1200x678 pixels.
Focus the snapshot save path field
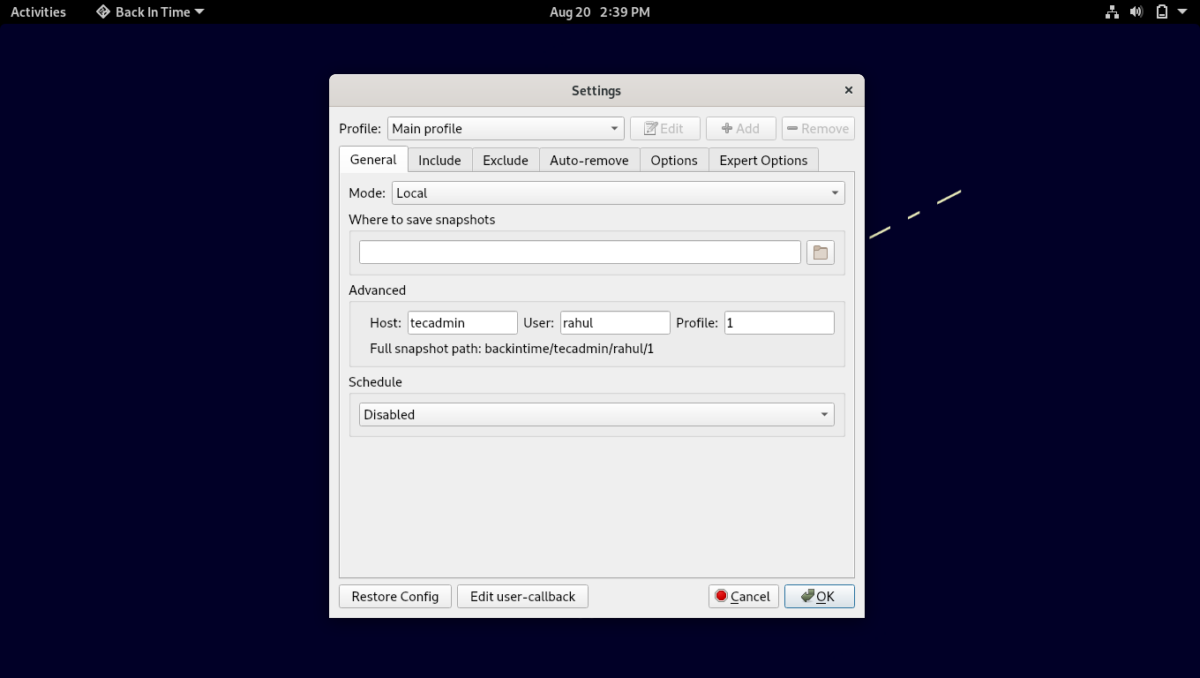pyautogui.click(x=580, y=253)
